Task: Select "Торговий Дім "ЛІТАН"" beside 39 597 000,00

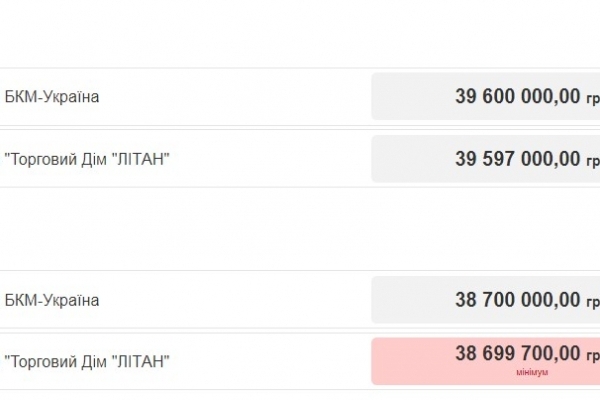Action: point(87,158)
